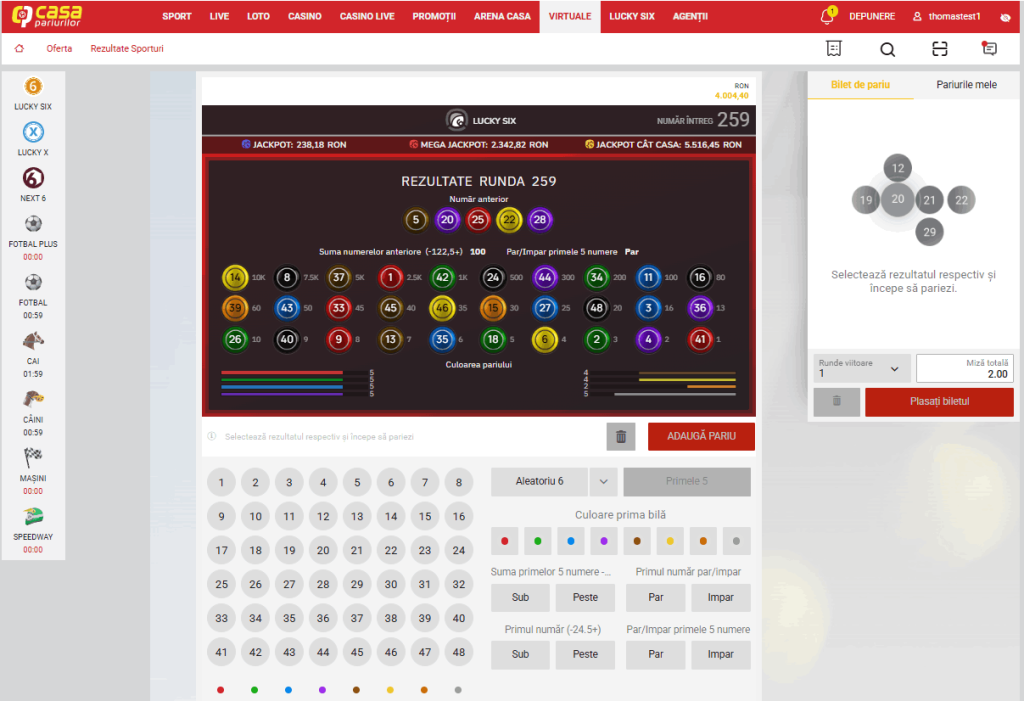Open the Runde viitoare dropdown
Image resolution: width=1024 pixels, height=701 pixels.
tap(862, 368)
